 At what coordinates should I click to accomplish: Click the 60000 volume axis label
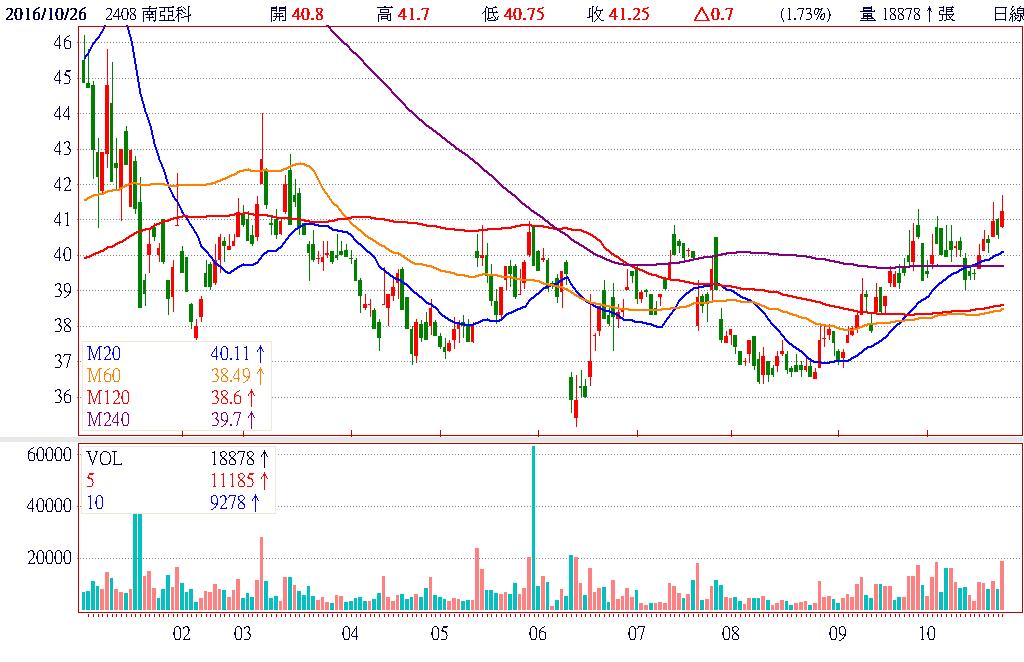47,454
